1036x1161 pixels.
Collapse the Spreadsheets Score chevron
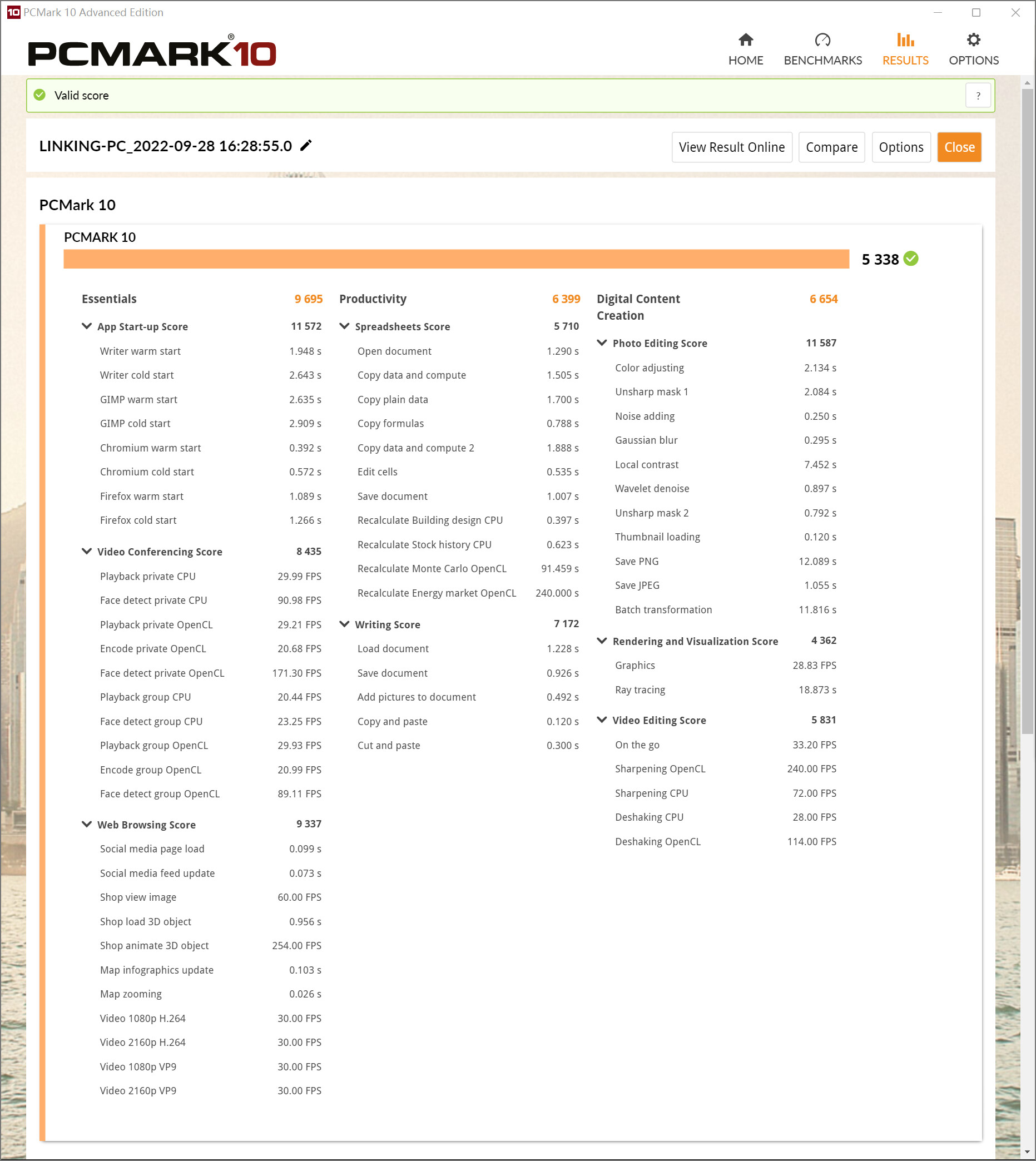(344, 326)
